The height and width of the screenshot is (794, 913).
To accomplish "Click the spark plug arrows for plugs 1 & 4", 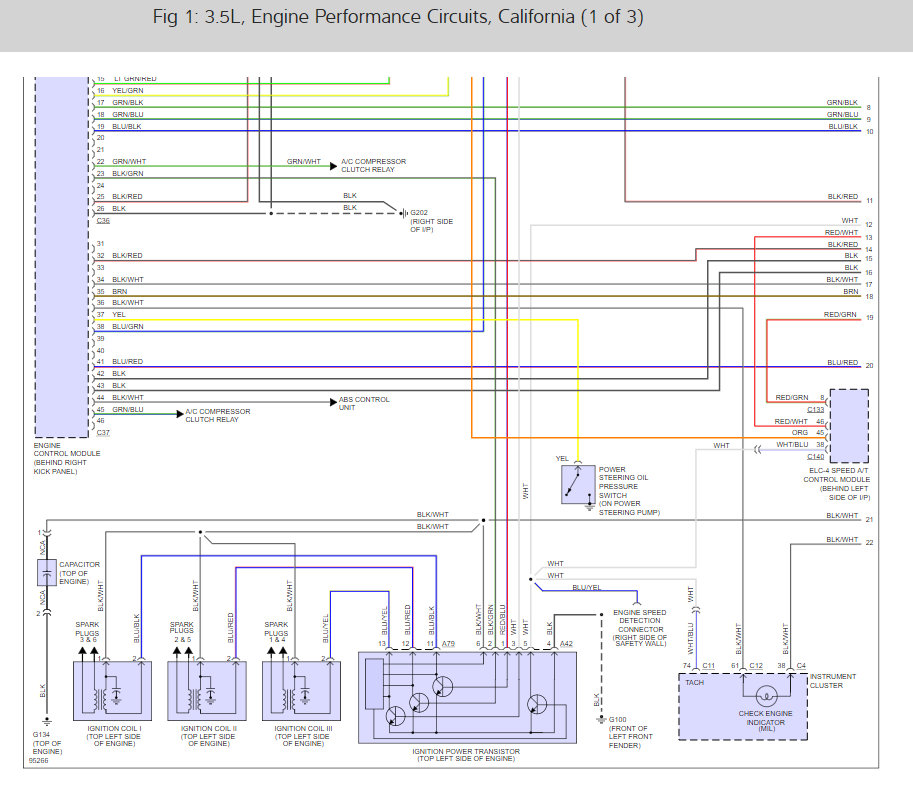I will (277, 654).
